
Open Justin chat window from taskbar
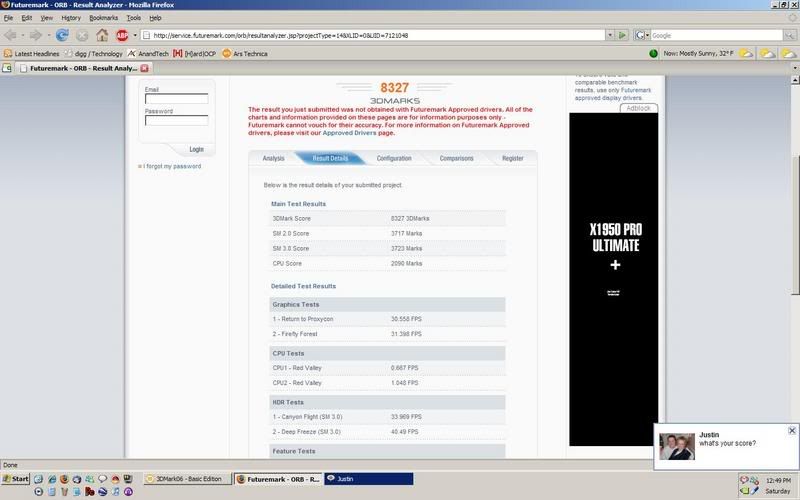[368, 479]
